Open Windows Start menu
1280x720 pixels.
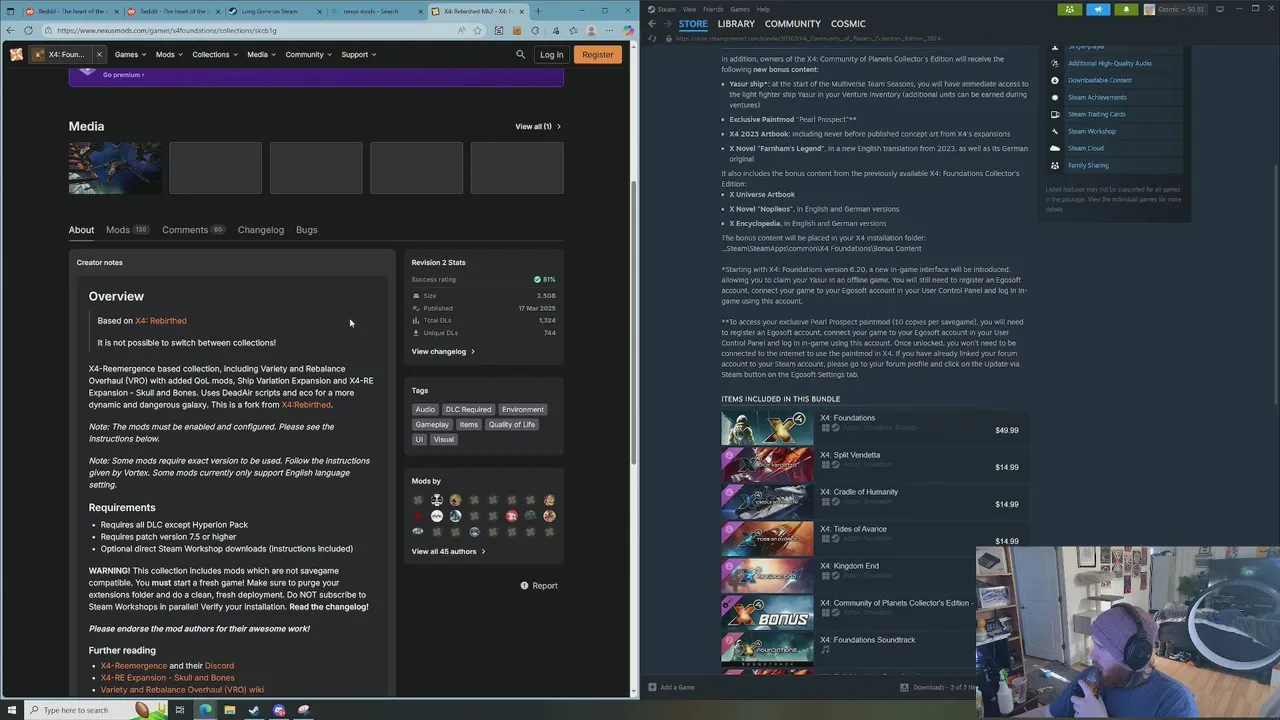(x=10, y=710)
